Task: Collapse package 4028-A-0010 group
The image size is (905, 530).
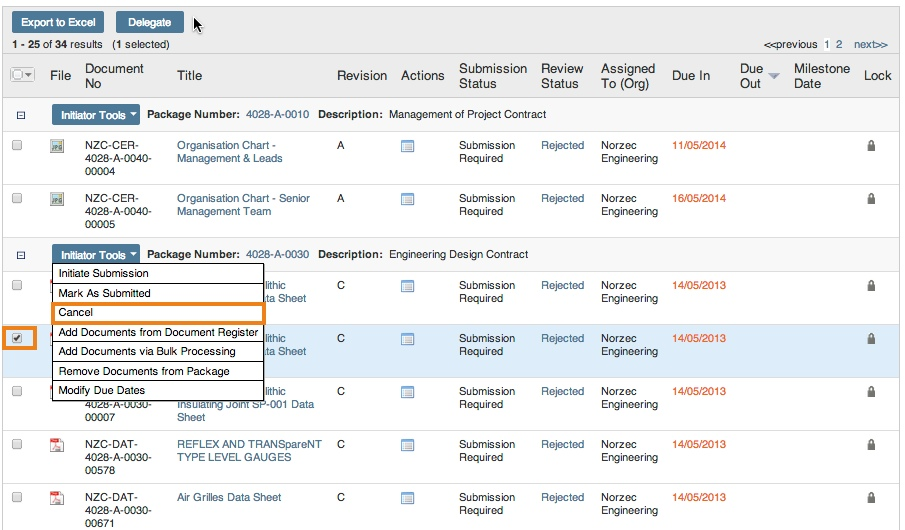Action: (x=20, y=115)
